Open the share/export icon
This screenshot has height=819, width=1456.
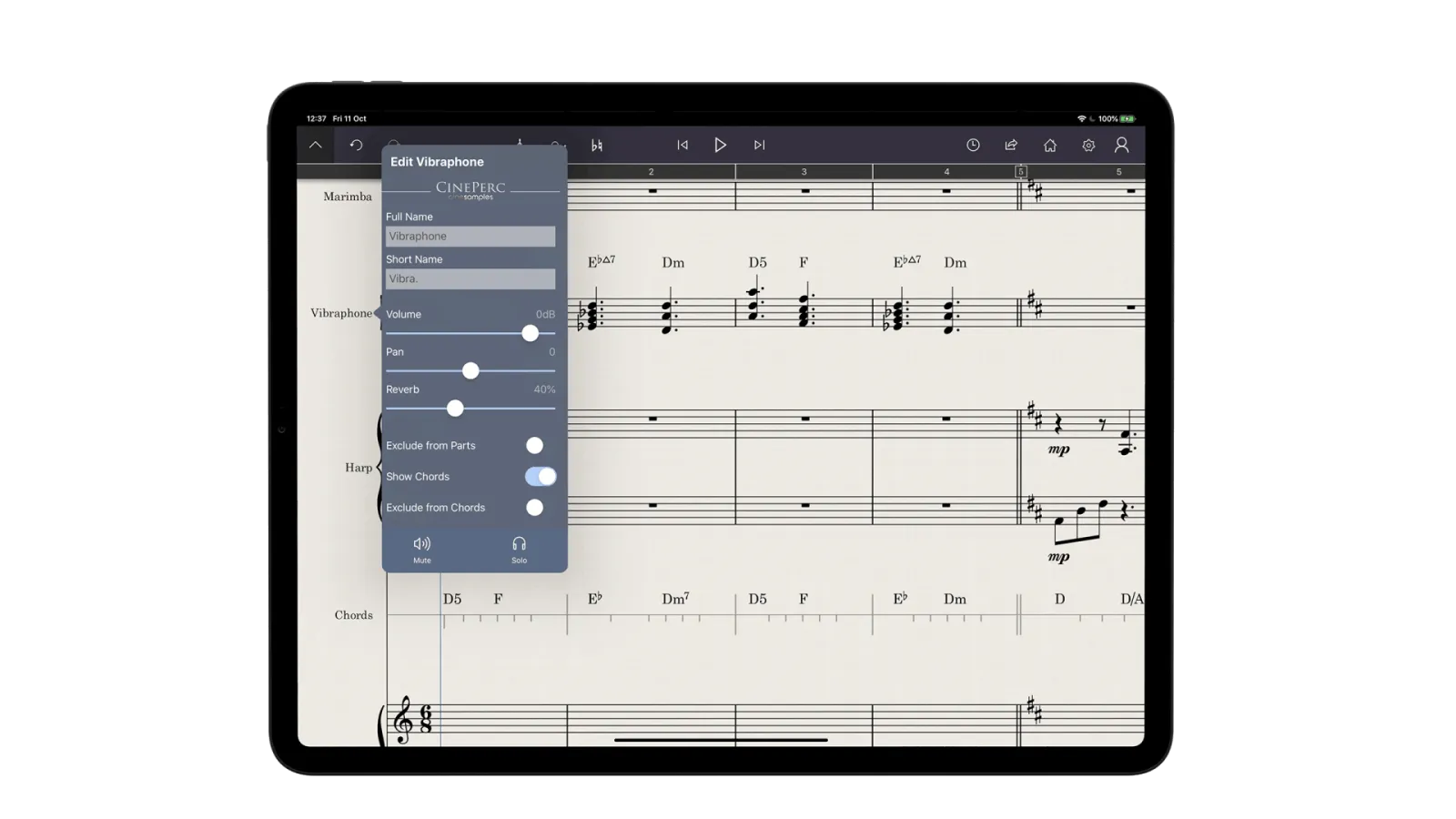coord(1011,145)
